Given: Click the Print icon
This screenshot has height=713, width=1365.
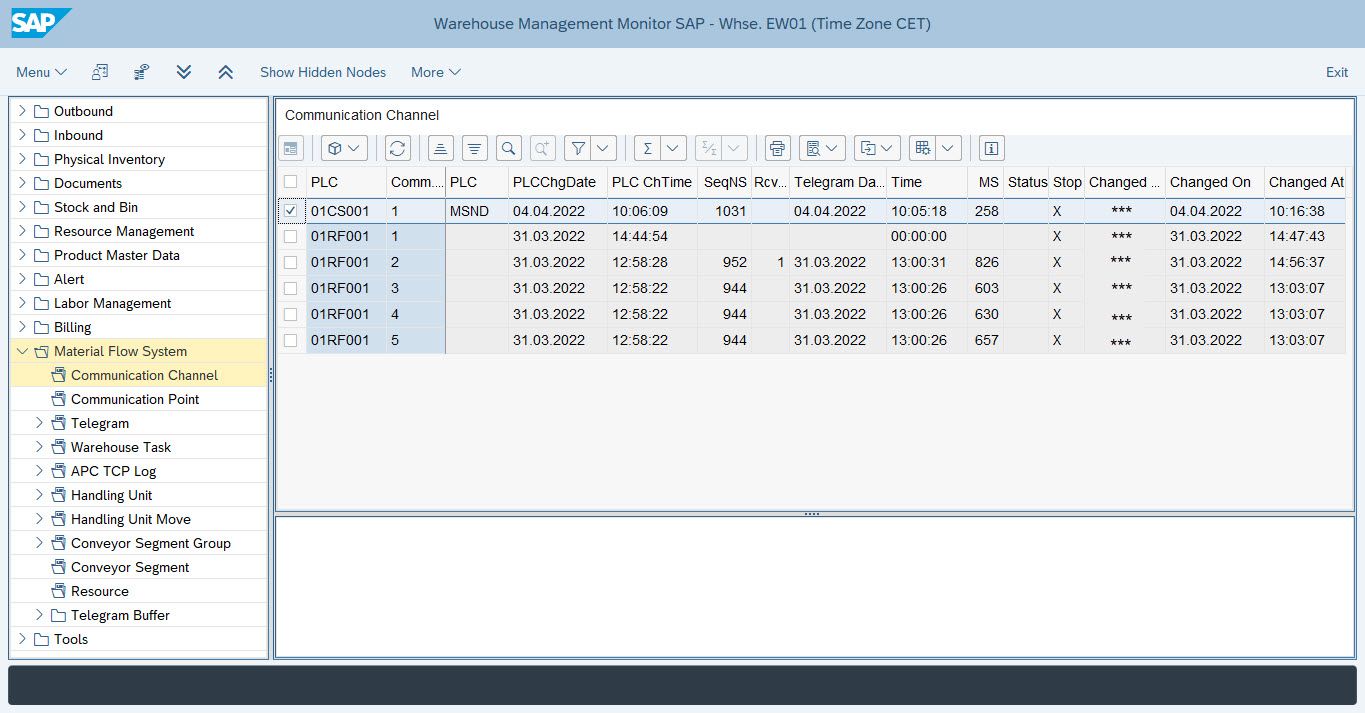Looking at the screenshot, I should point(778,148).
